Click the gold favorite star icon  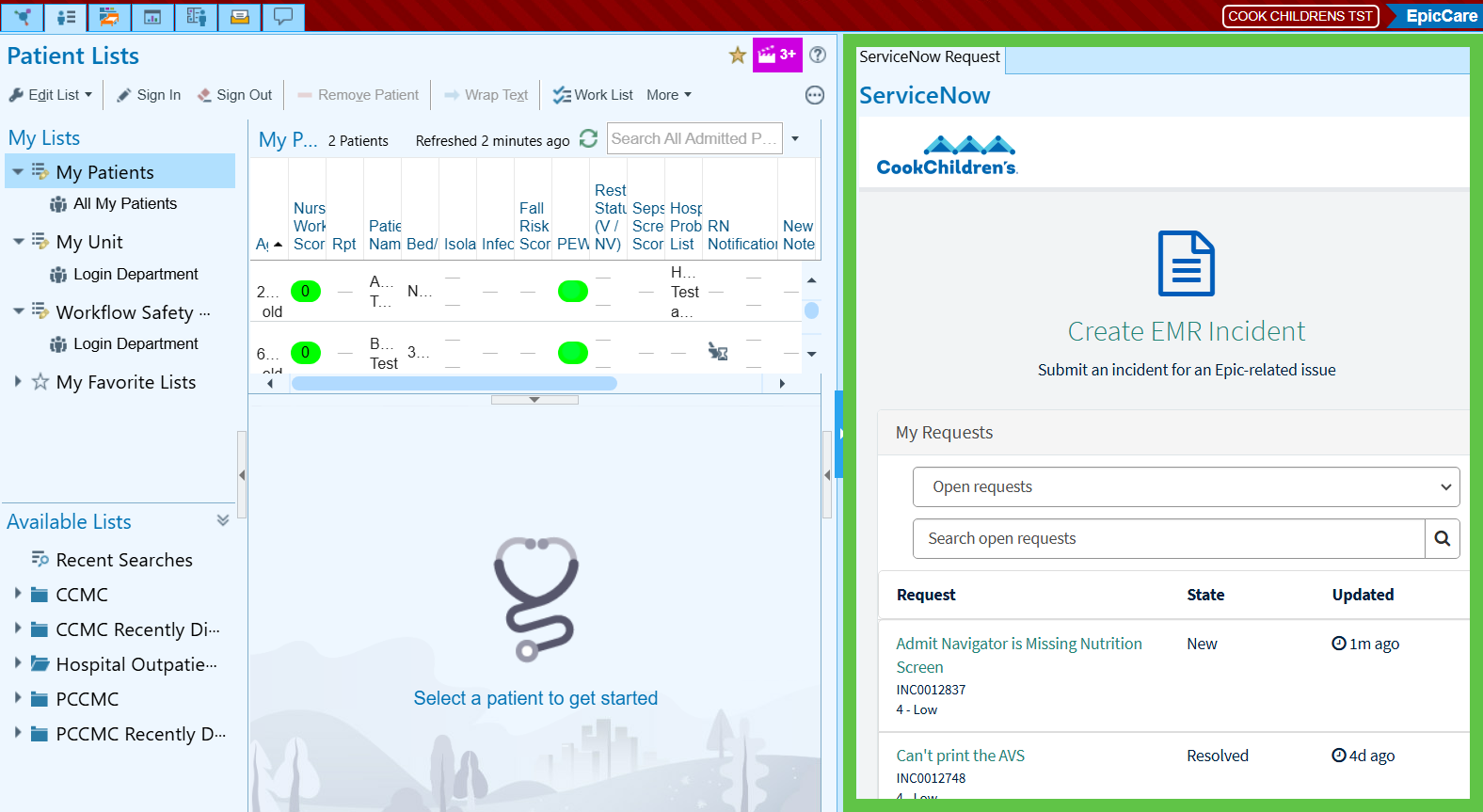click(738, 56)
